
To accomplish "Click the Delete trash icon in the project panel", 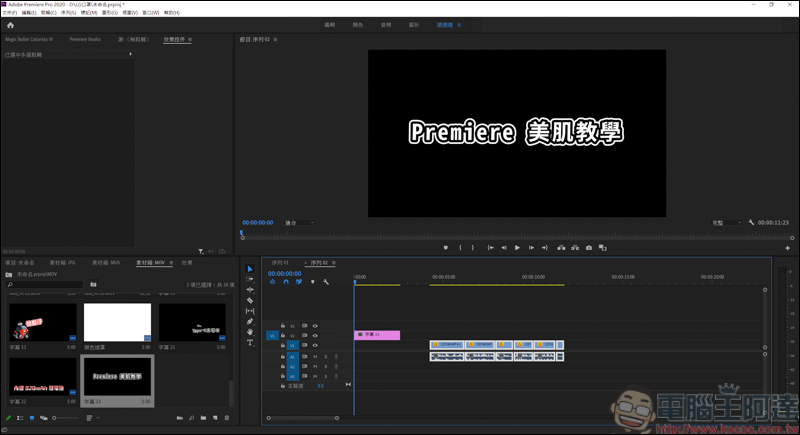I will 227,418.
